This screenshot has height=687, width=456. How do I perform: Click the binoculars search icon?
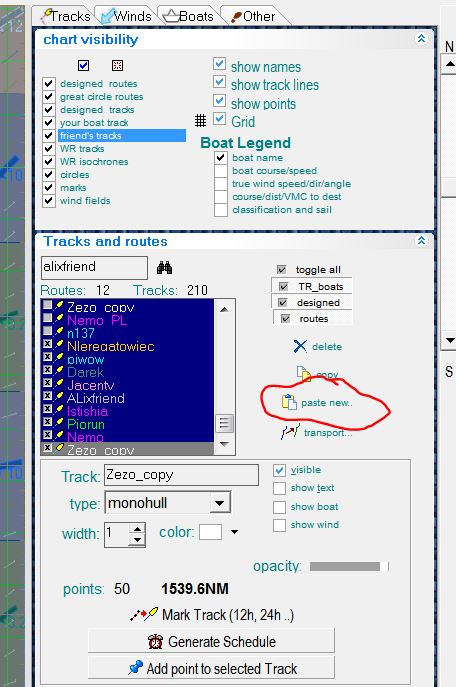[x=164, y=267]
